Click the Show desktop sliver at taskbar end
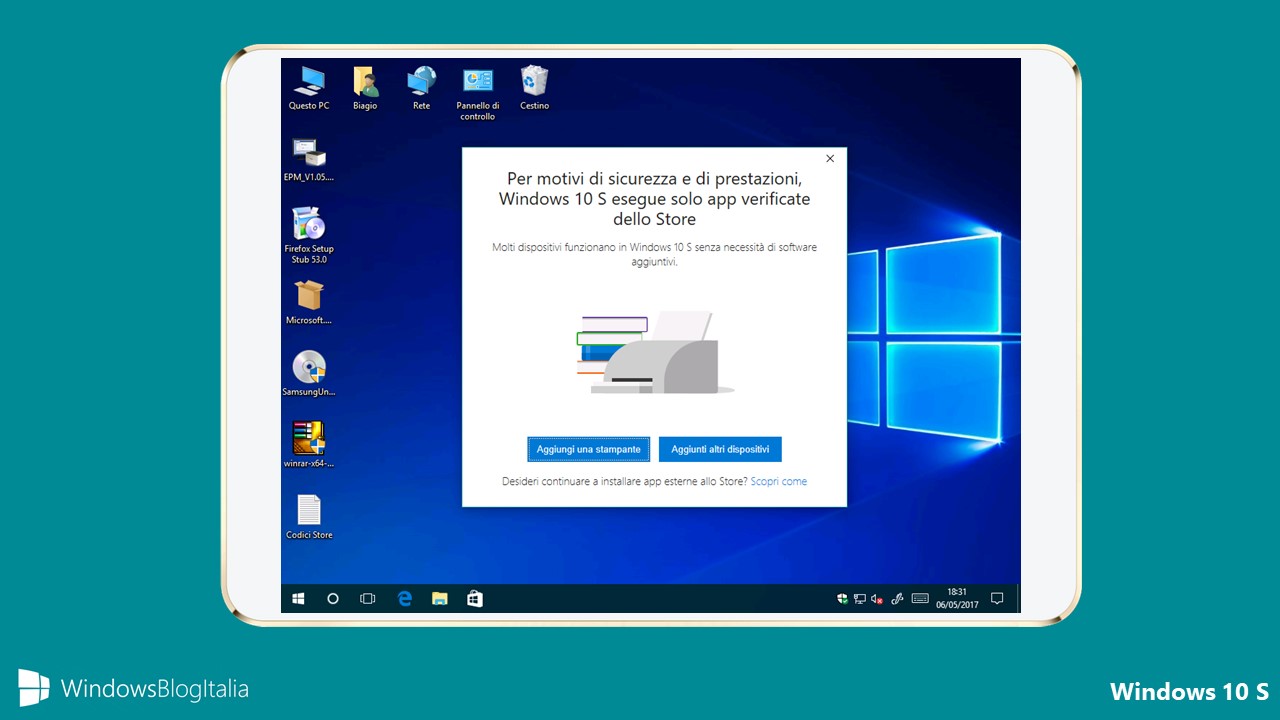Screen dimensions: 1280x720 point(1018,599)
